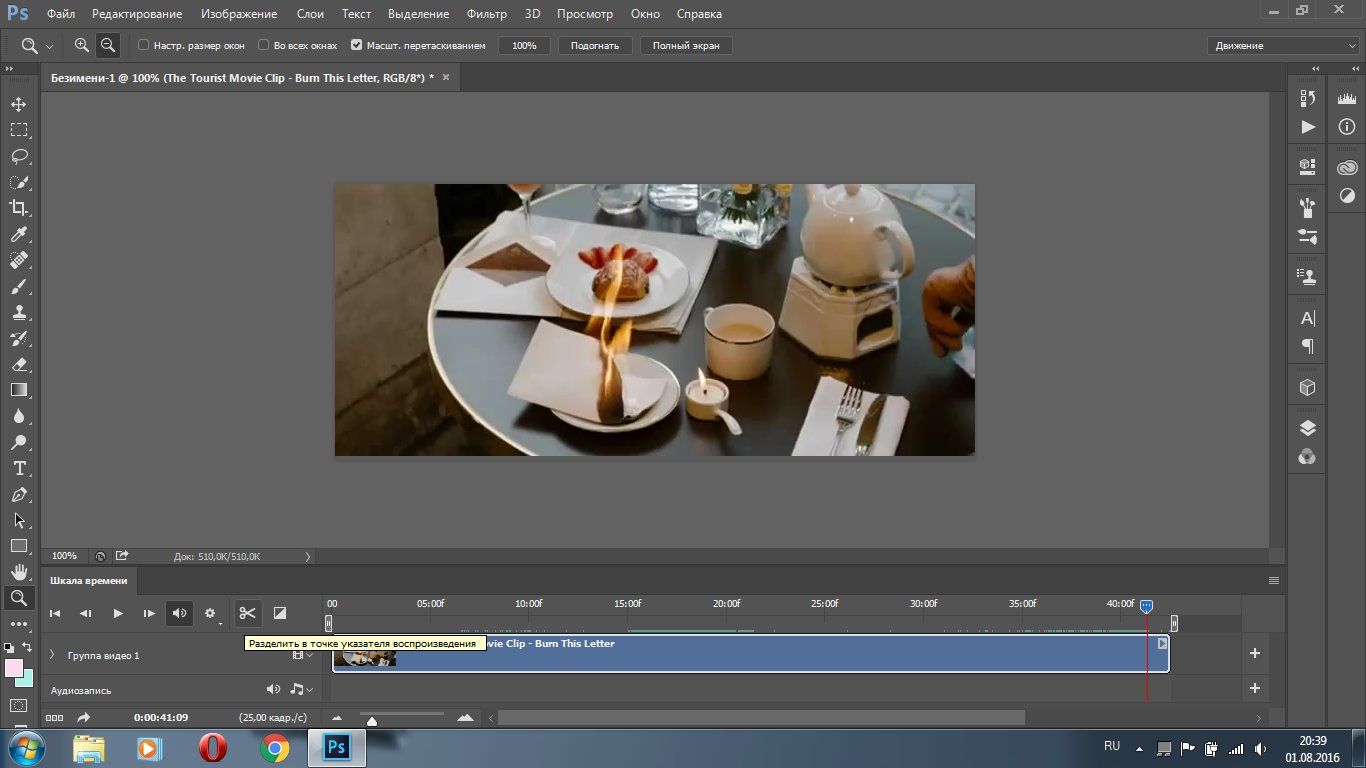This screenshot has height=768, width=1366.
Task: Open the Изображение menu
Action: 239,14
